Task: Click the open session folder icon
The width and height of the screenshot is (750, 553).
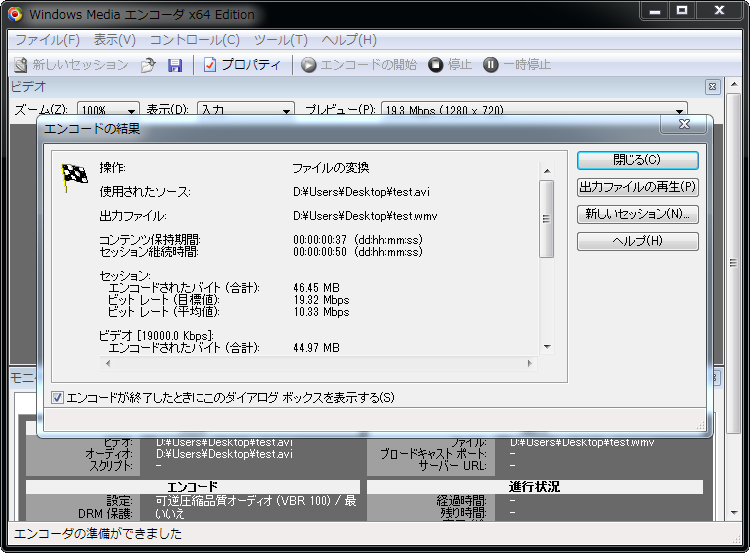Action: click(x=148, y=65)
